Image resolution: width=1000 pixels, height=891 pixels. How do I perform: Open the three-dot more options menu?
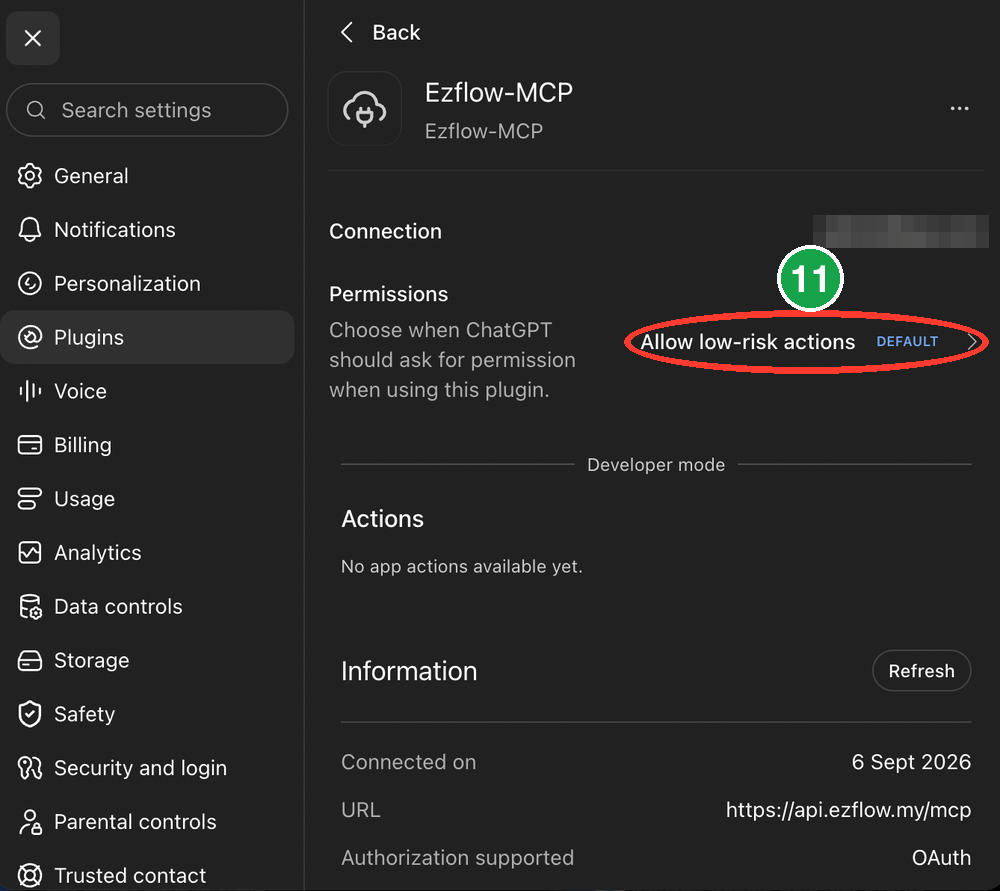click(x=959, y=108)
